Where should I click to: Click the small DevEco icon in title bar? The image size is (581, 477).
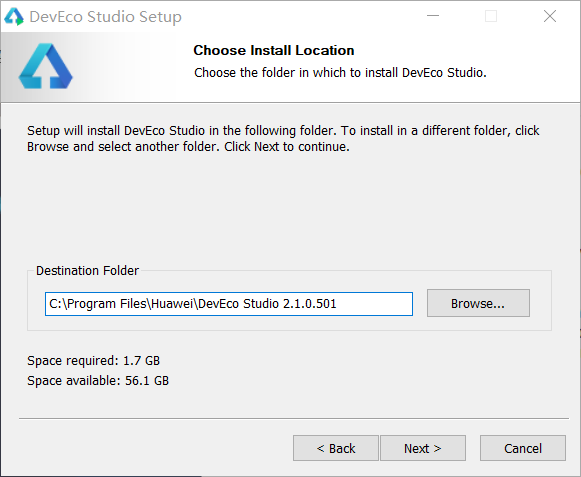pos(14,17)
